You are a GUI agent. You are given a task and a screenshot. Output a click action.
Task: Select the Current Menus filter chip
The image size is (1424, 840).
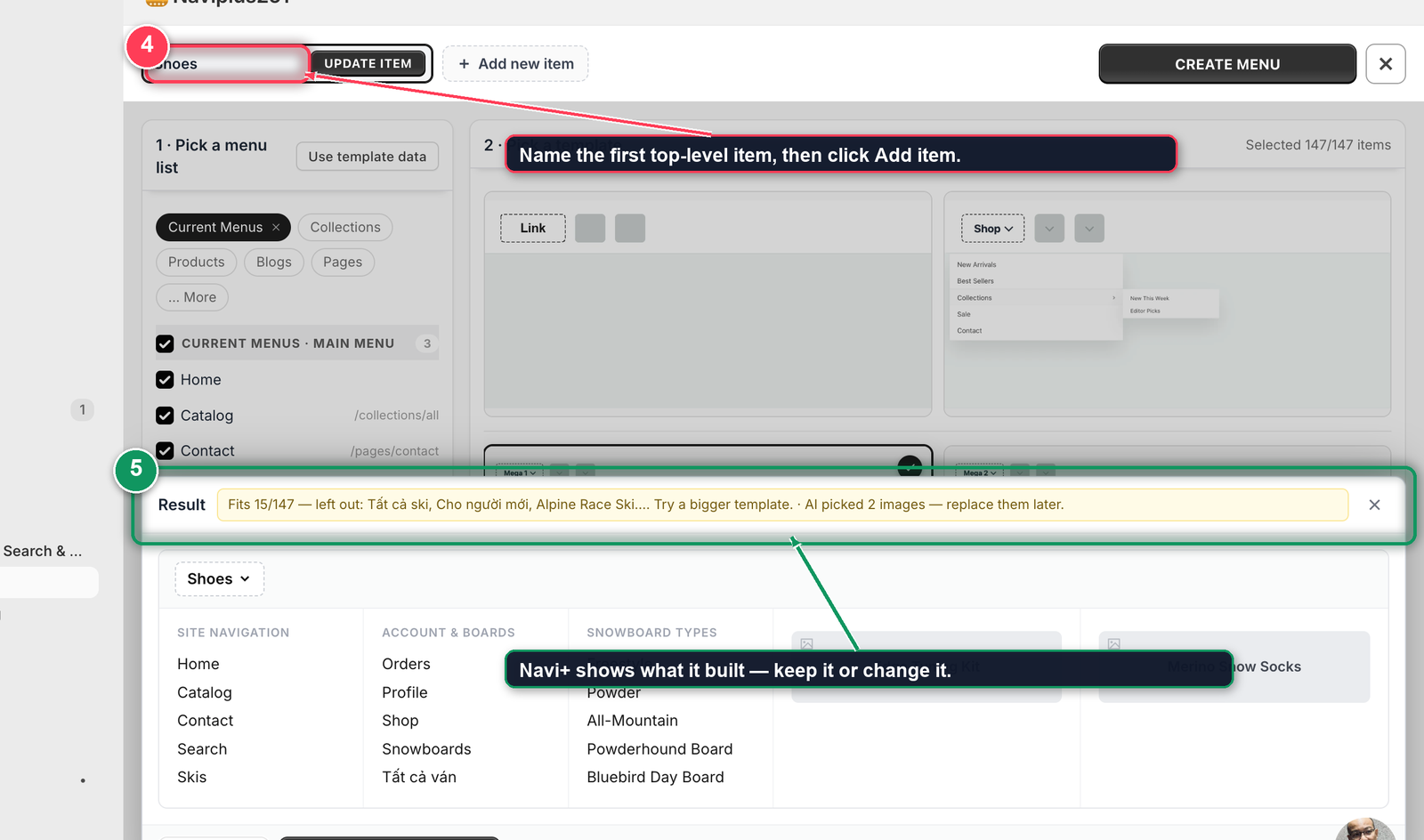tap(215, 227)
